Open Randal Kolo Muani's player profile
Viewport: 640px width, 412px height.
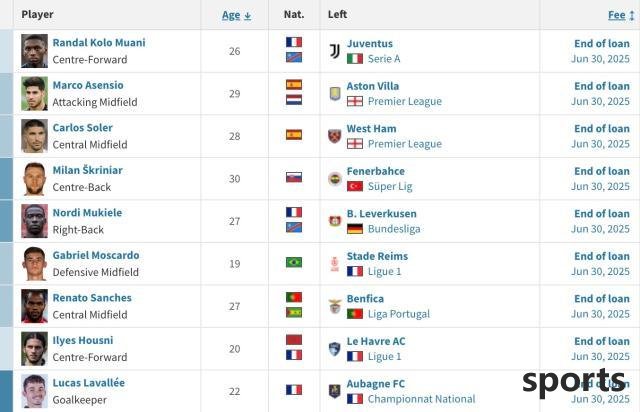point(99,42)
